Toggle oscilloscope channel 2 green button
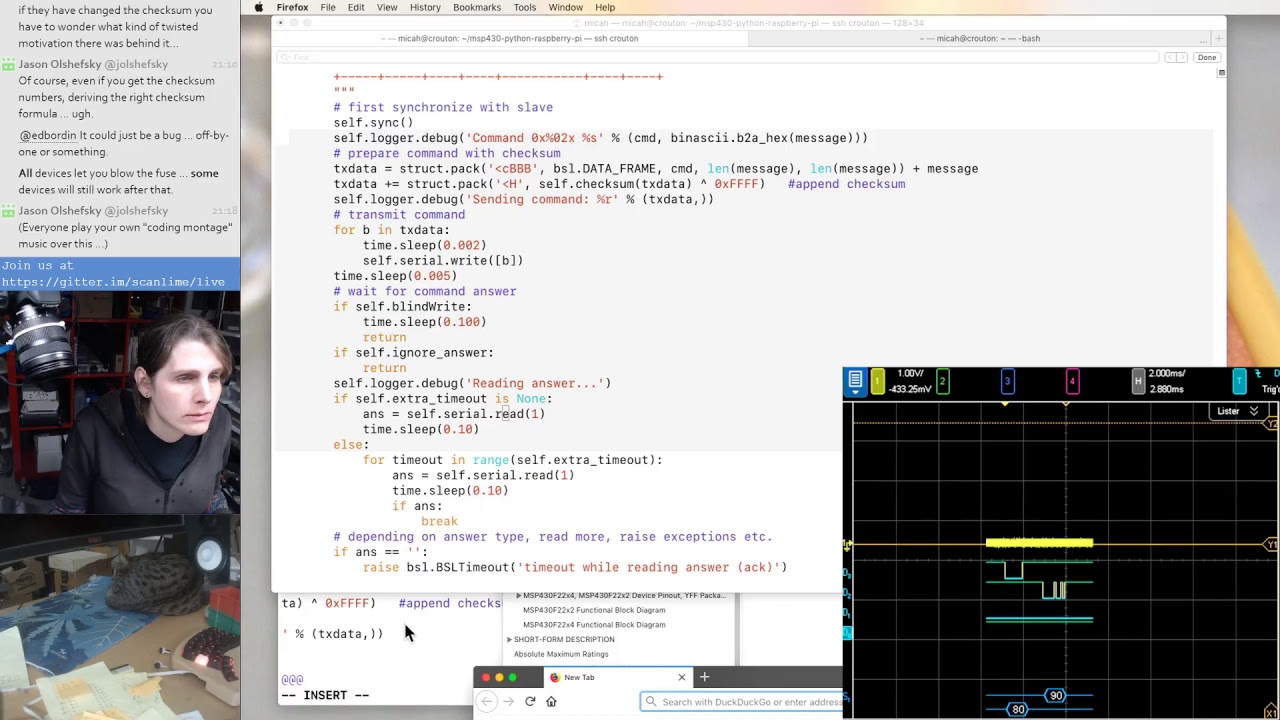The image size is (1280, 720). (942, 381)
